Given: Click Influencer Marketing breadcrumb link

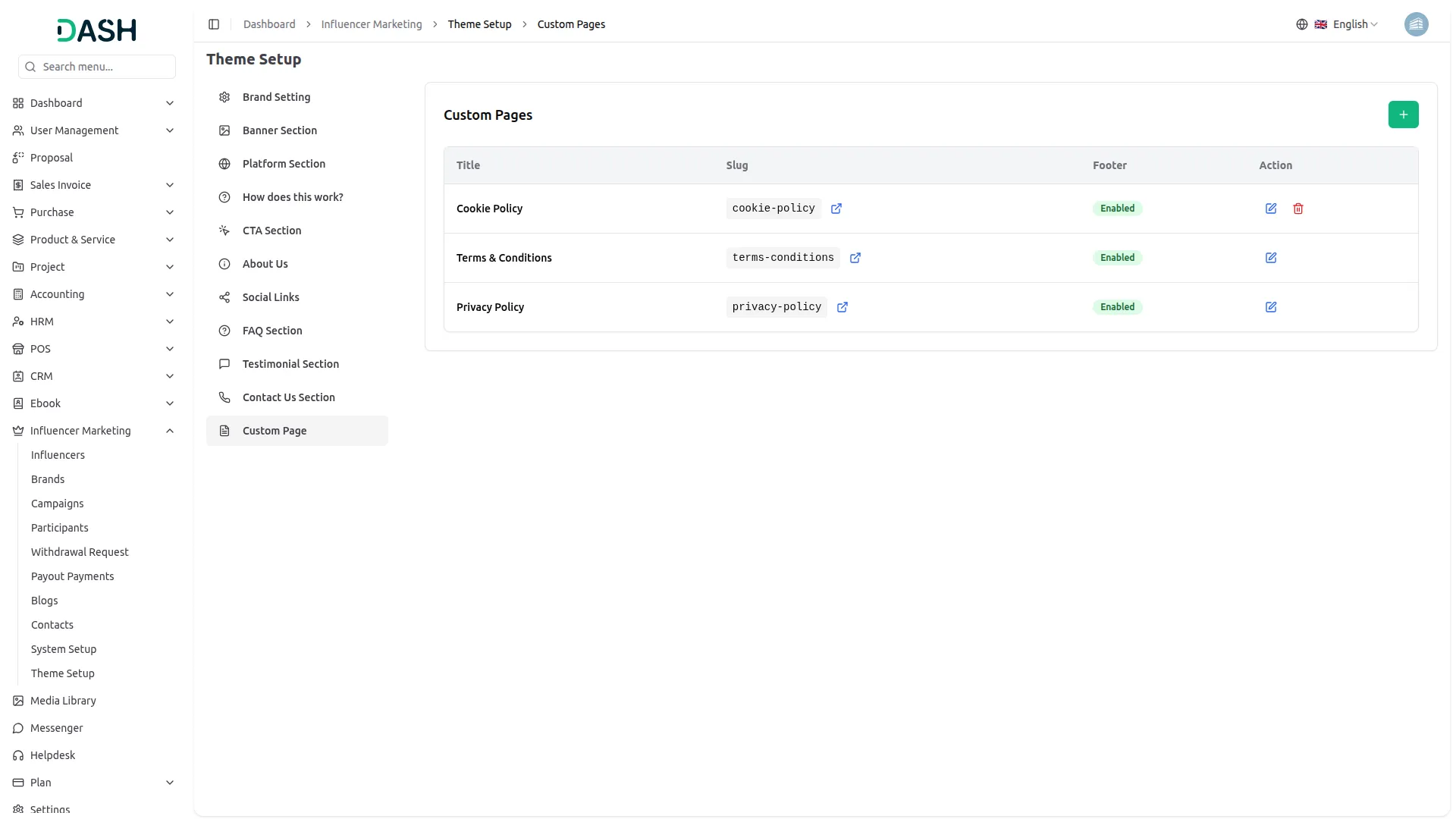Looking at the screenshot, I should (x=372, y=24).
